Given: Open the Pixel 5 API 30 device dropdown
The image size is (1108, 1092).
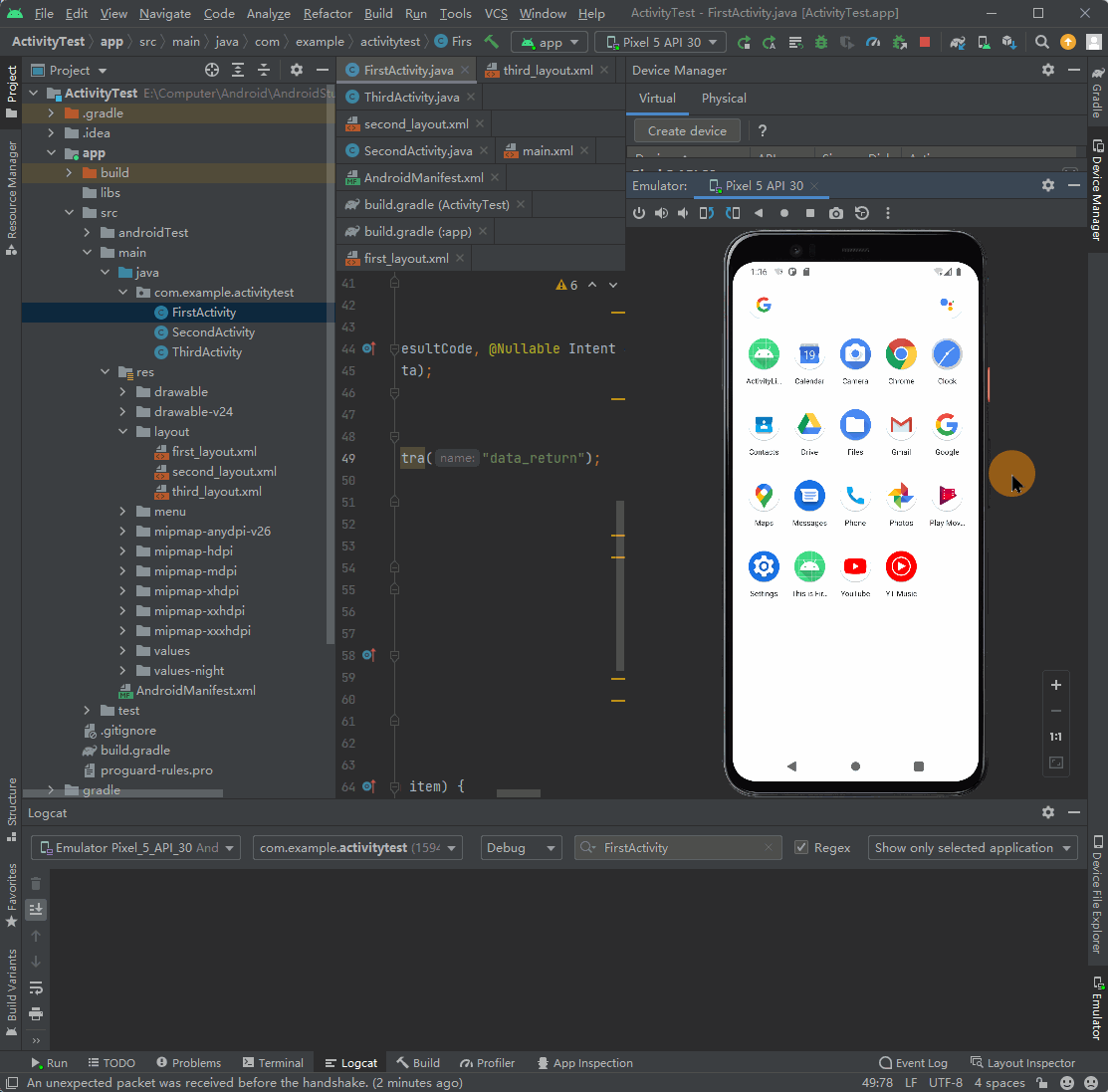Looking at the screenshot, I should coord(661,42).
